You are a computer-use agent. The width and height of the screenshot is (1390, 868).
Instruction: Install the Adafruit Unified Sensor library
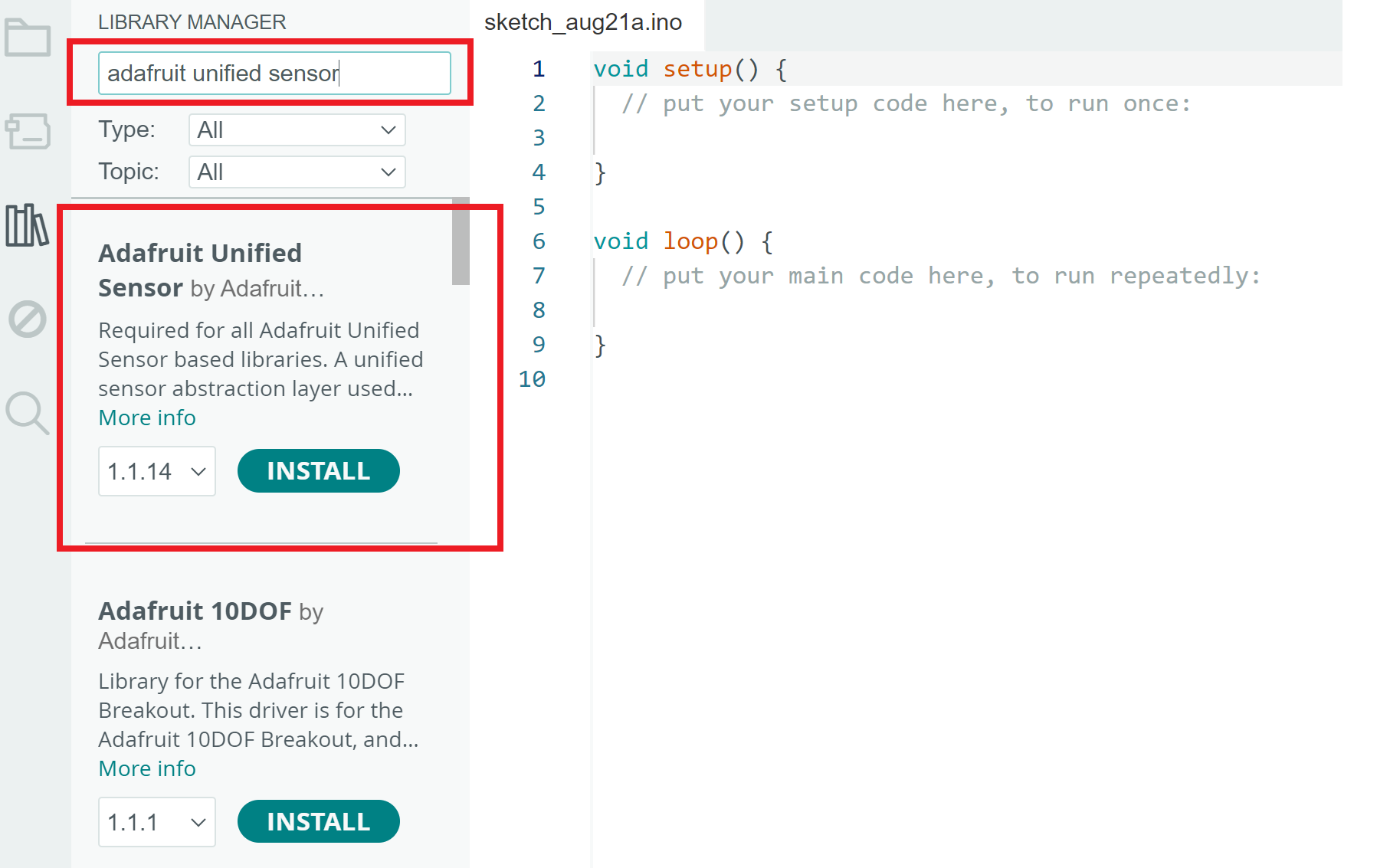[x=319, y=471]
